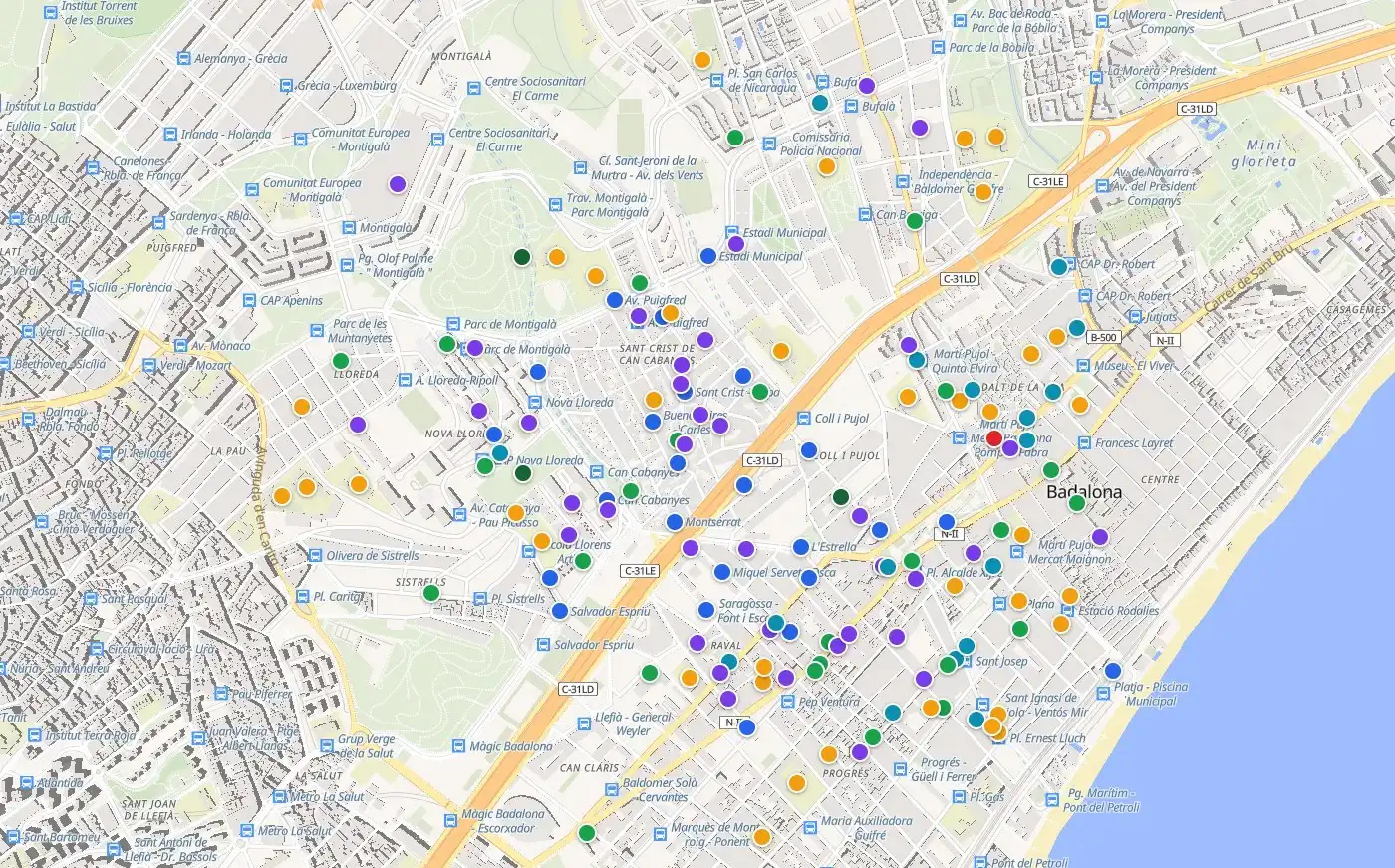This screenshot has height=868, width=1395.
Task: Select the LA PAU neighborhood label
Action: point(228,451)
